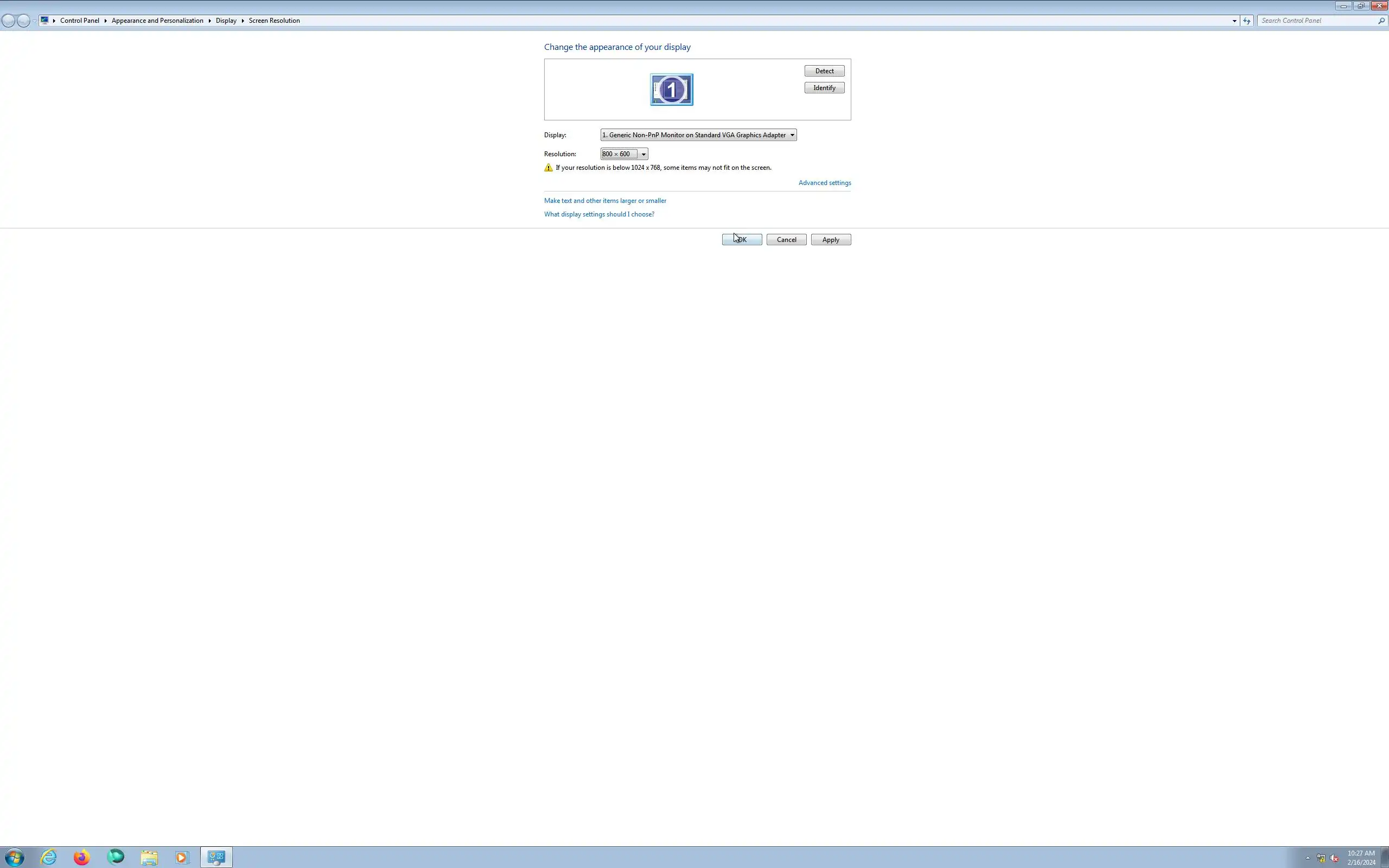Expand the Resolution 800 × 600 dropdown
The height and width of the screenshot is (868, 1389).
tap(624, 154)
